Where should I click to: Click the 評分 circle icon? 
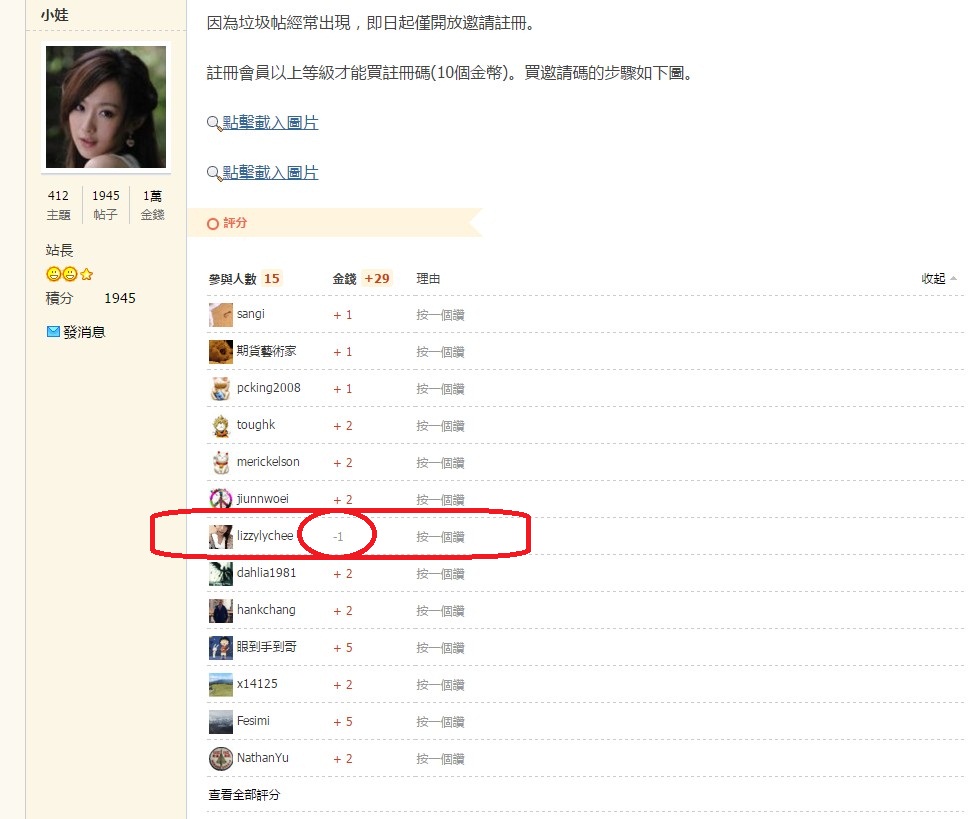click(213, 223)
